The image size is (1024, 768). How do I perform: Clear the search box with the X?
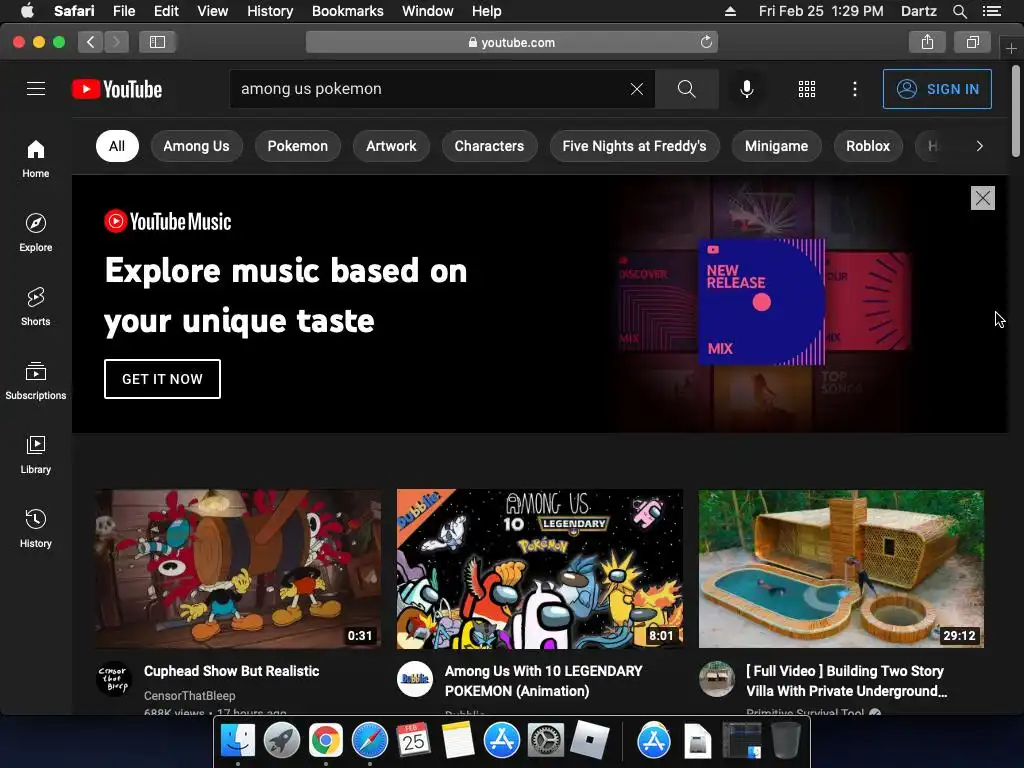point(637,89)
